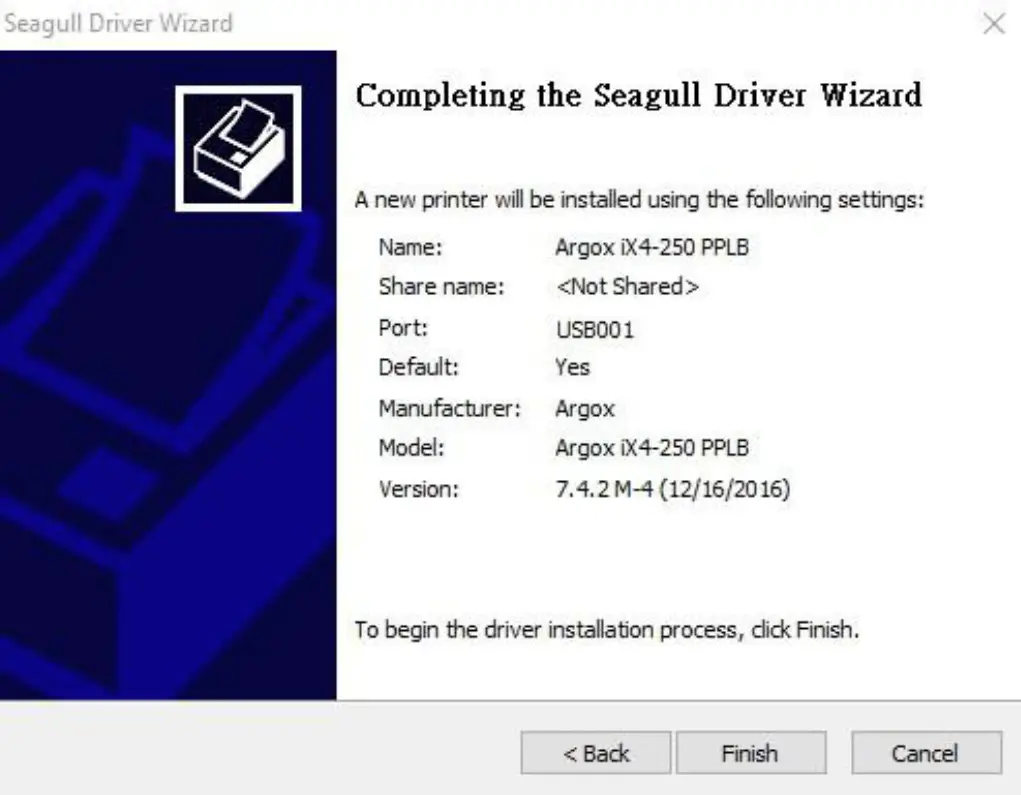Click the Default setting showing Yes

coord(571,367)
